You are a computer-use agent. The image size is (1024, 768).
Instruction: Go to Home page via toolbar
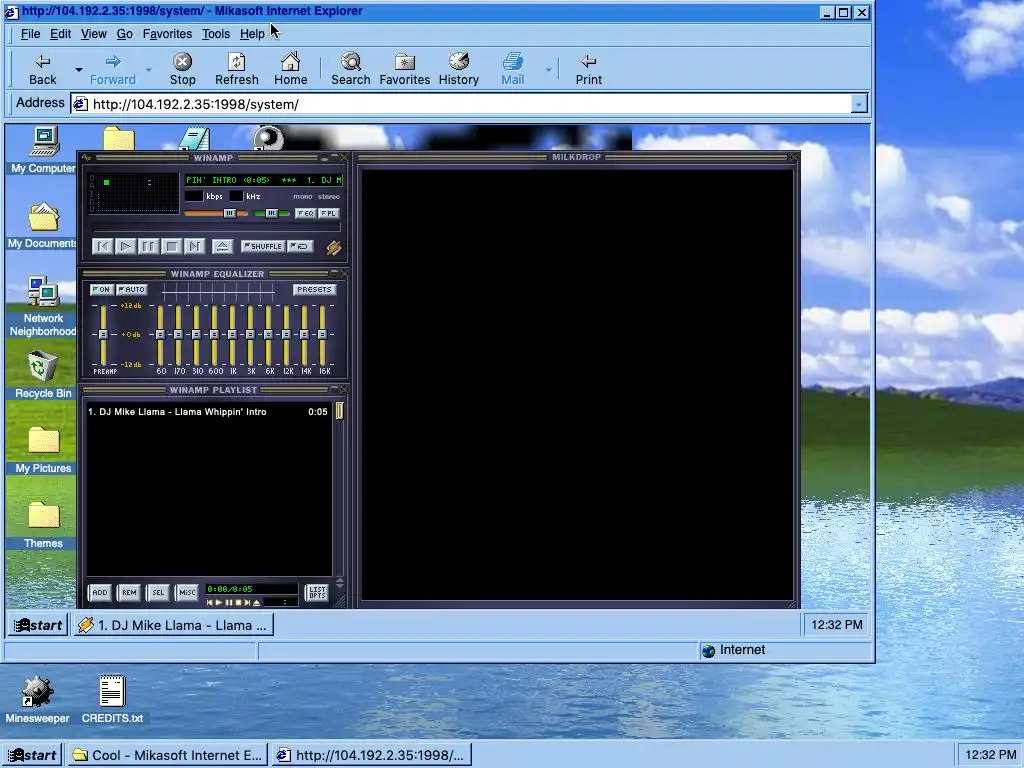pos(291,69)
